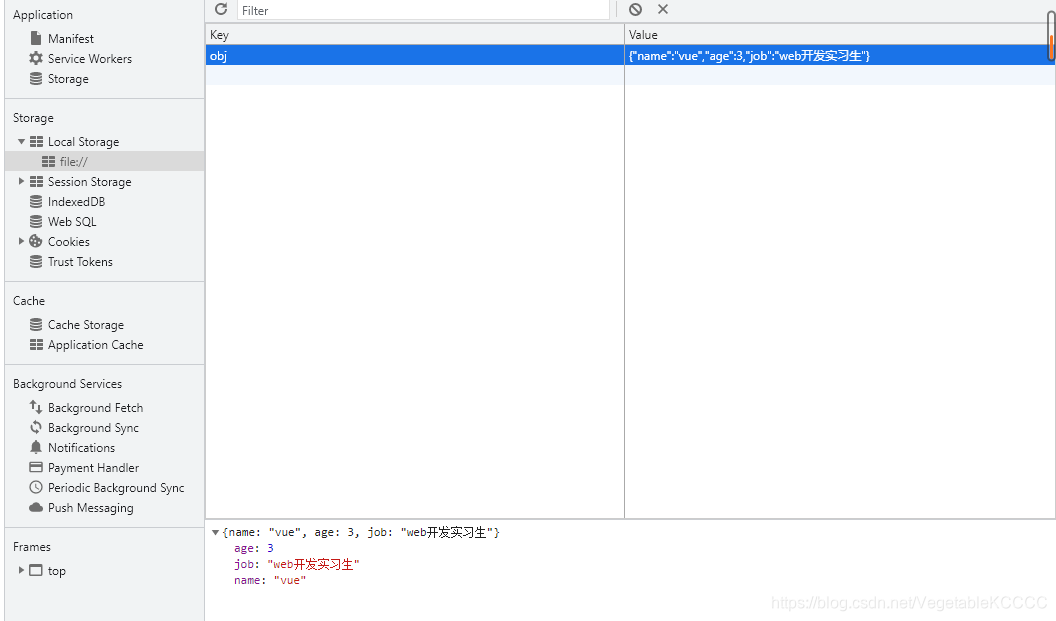Select the obj key cell

pos(415,55)
